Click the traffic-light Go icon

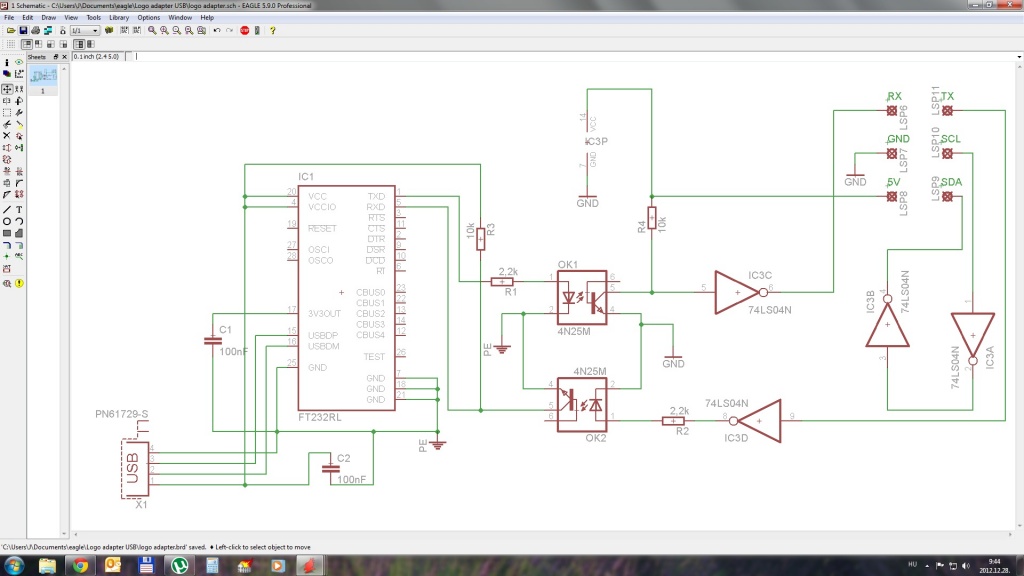pos(257,31)
